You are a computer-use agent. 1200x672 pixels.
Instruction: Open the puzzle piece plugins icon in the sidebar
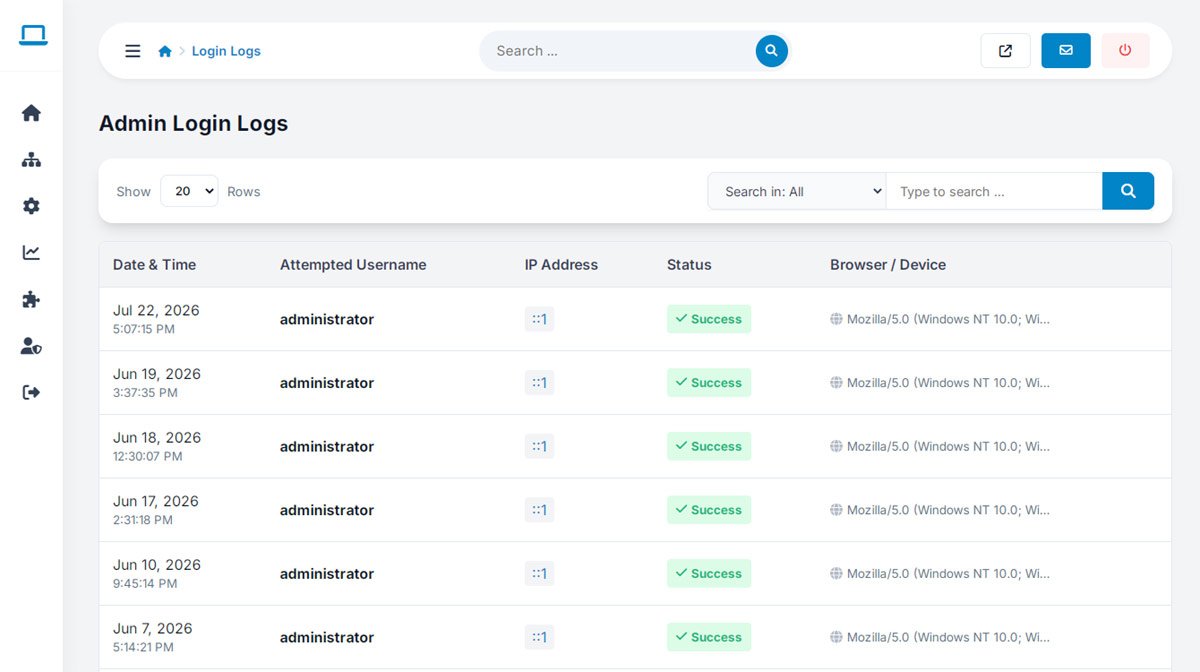(x=31, y=299)
